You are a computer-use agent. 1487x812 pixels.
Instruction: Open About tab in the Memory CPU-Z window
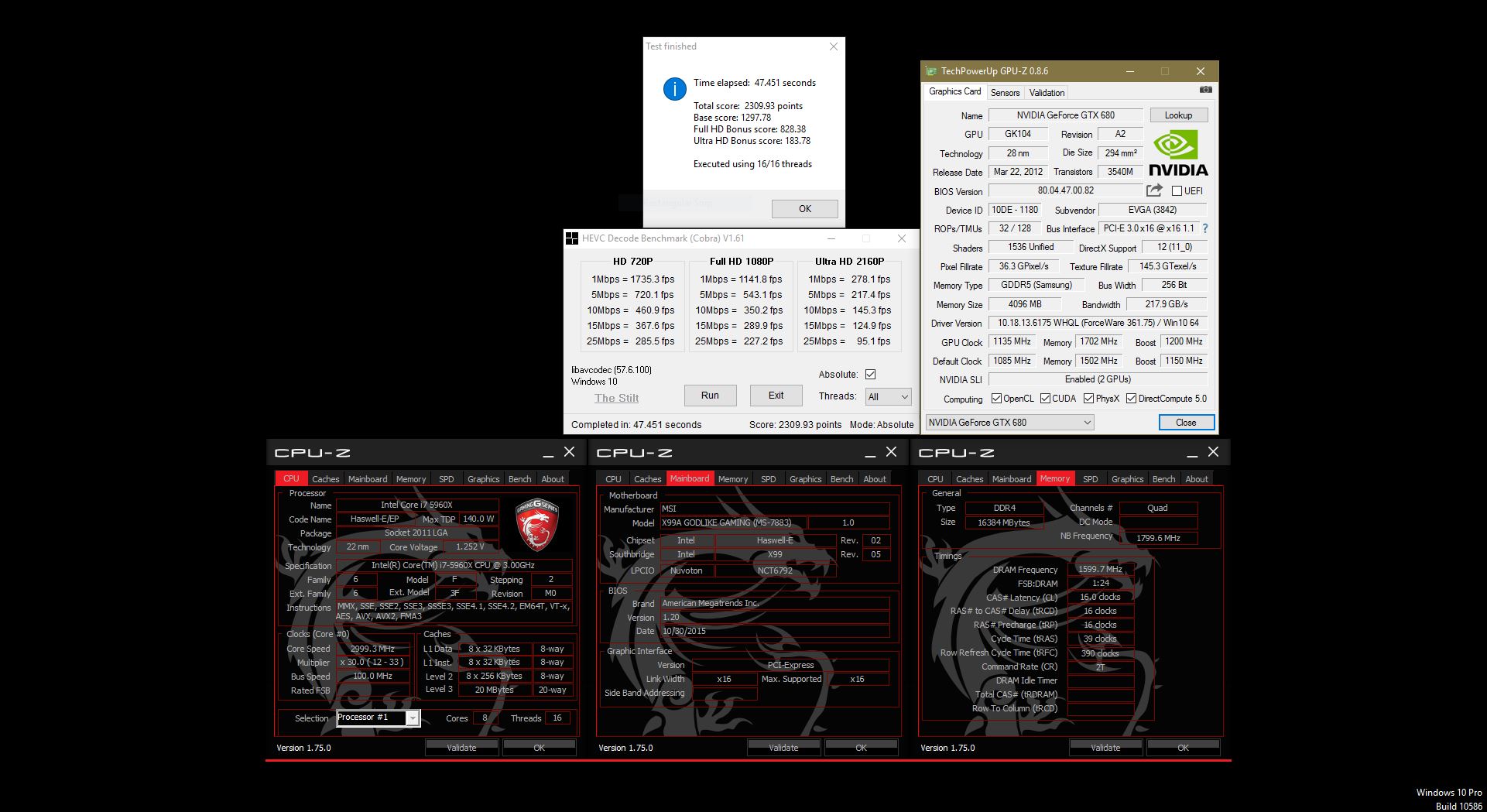tap(1196, 479)
